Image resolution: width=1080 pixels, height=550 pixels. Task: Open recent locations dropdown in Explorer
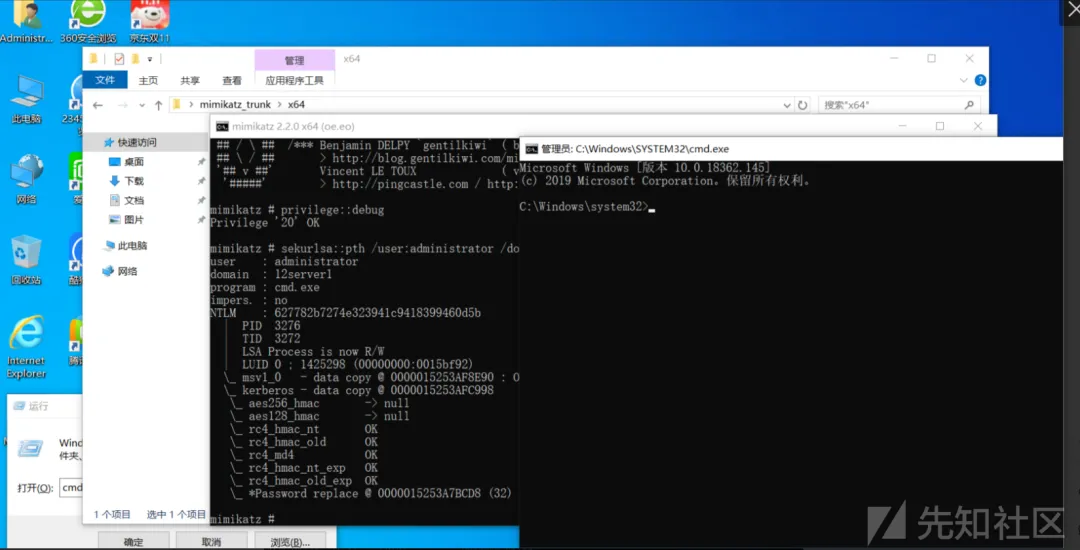(142, 105)
